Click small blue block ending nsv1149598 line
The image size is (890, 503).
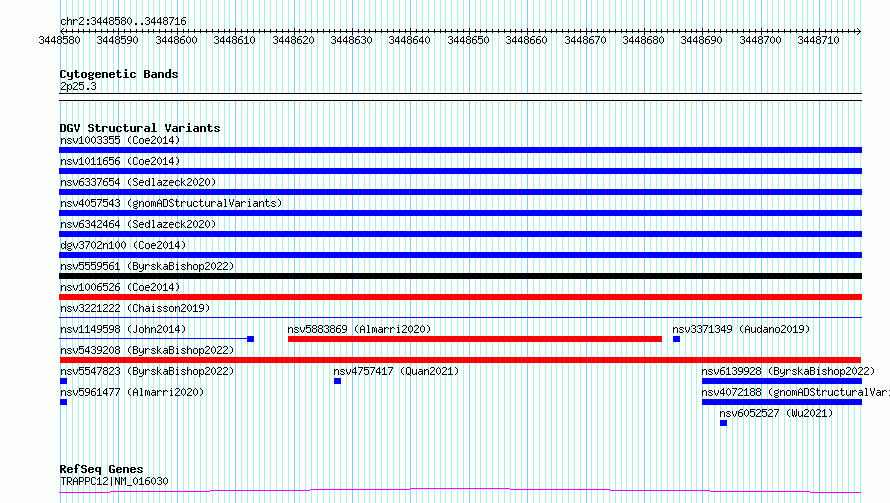coord(250,339)
